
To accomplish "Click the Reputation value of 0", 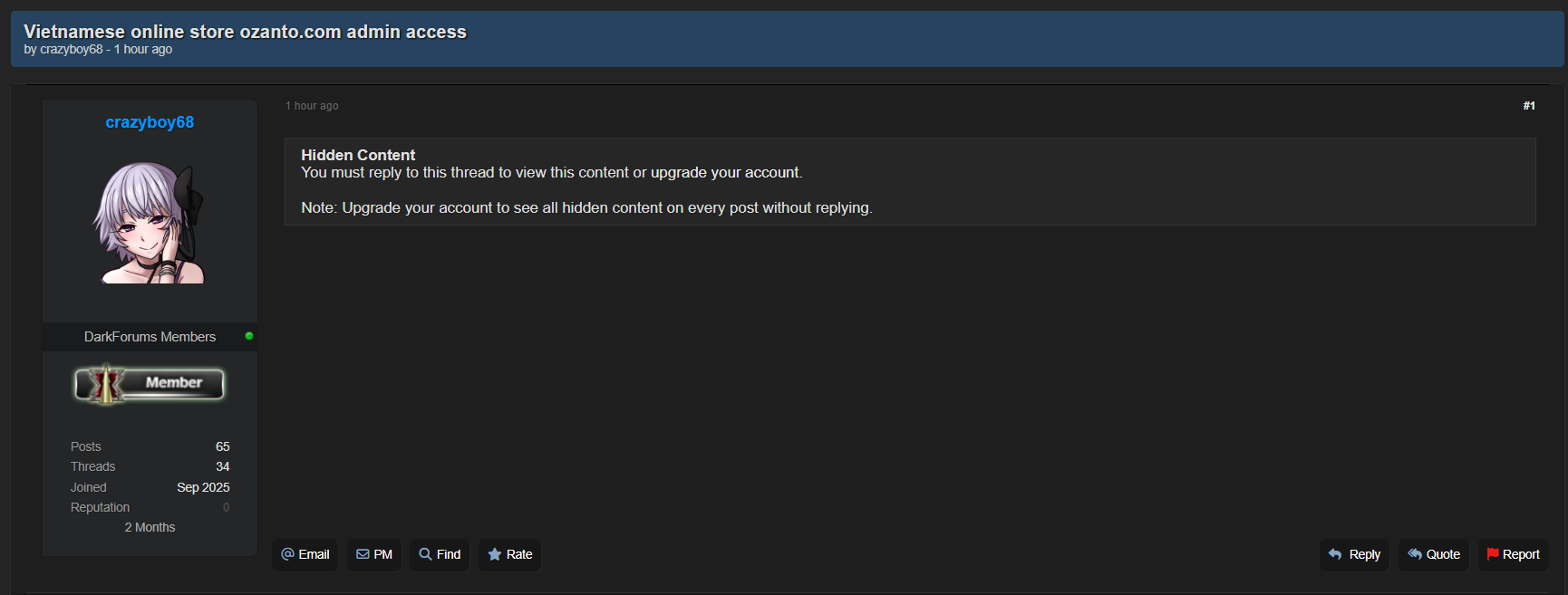I will coord(226,507).
